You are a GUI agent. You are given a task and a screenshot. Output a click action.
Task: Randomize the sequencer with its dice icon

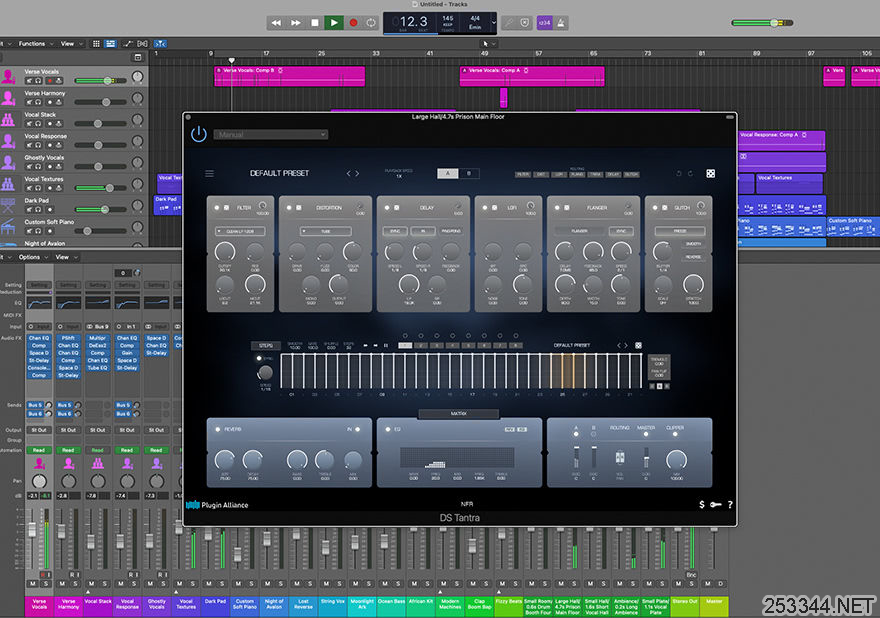[638, 345]
